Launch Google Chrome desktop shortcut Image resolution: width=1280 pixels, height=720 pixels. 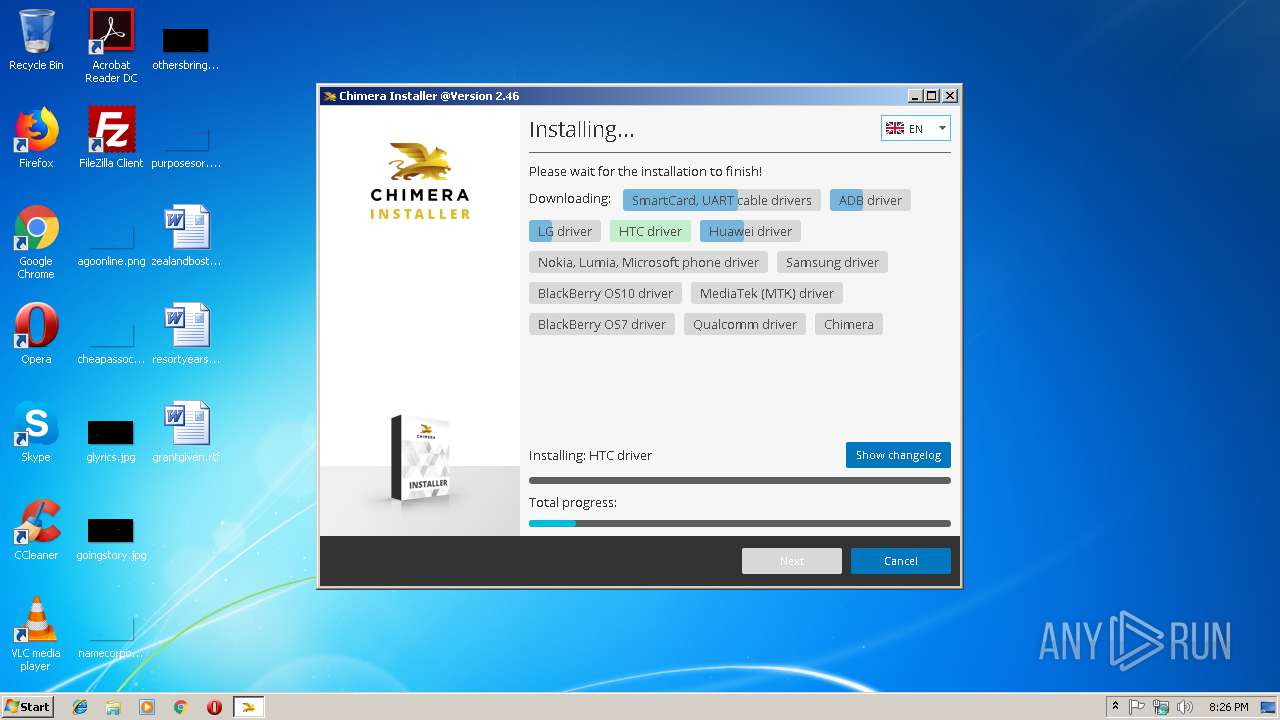coord(36,242)
